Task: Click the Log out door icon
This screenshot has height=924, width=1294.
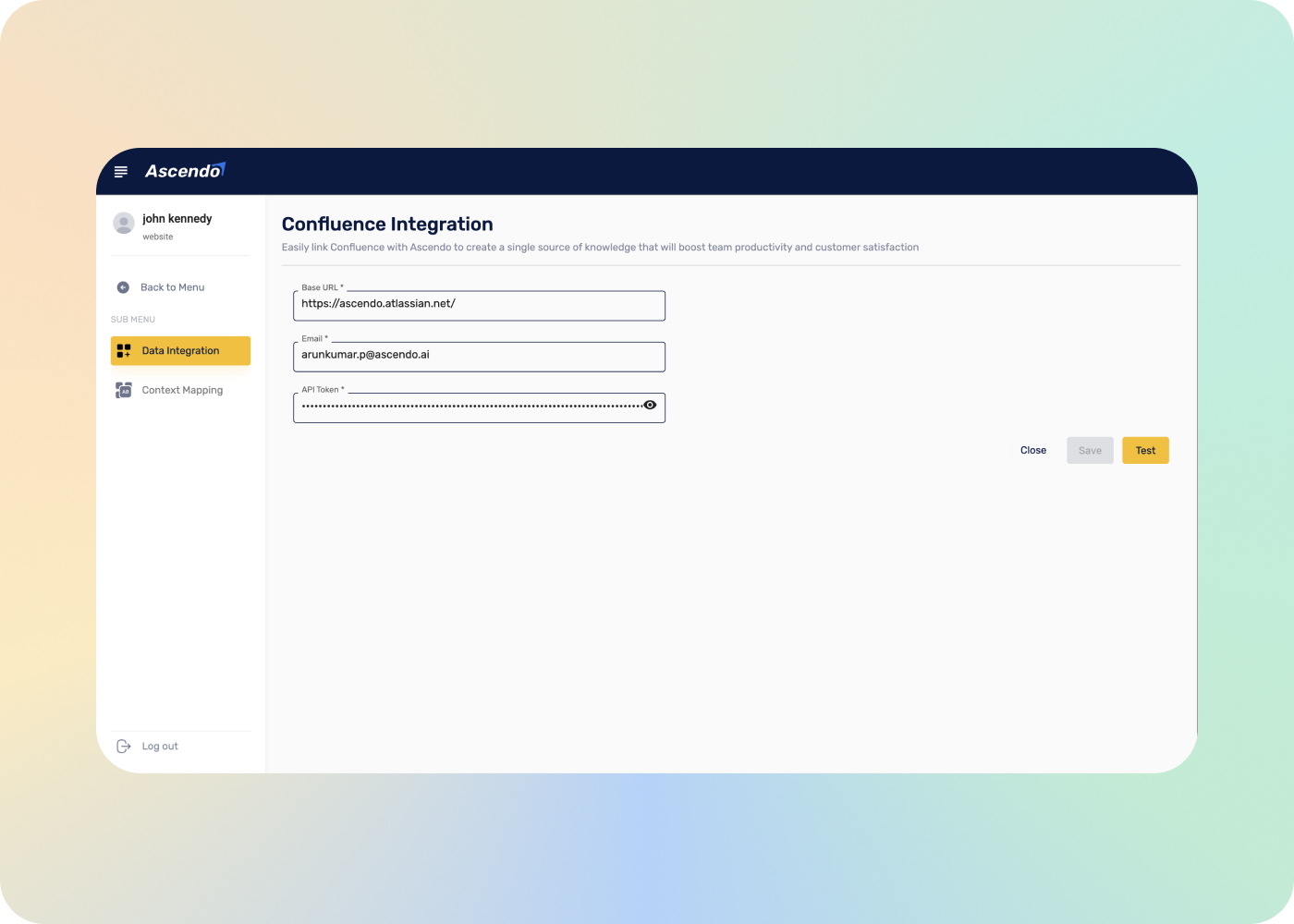Action: click(124, 747)
